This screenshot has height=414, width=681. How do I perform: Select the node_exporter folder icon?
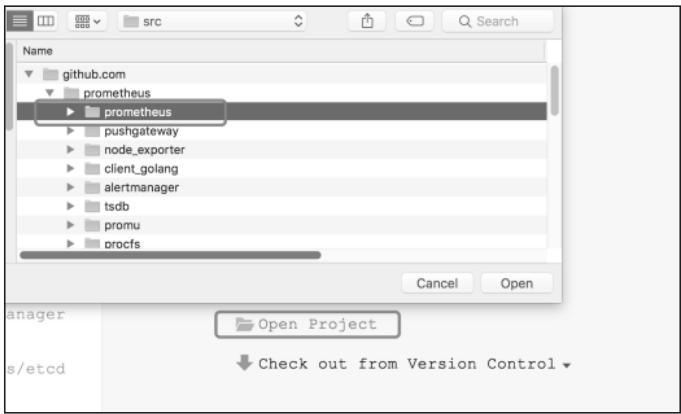click(92, 150)
